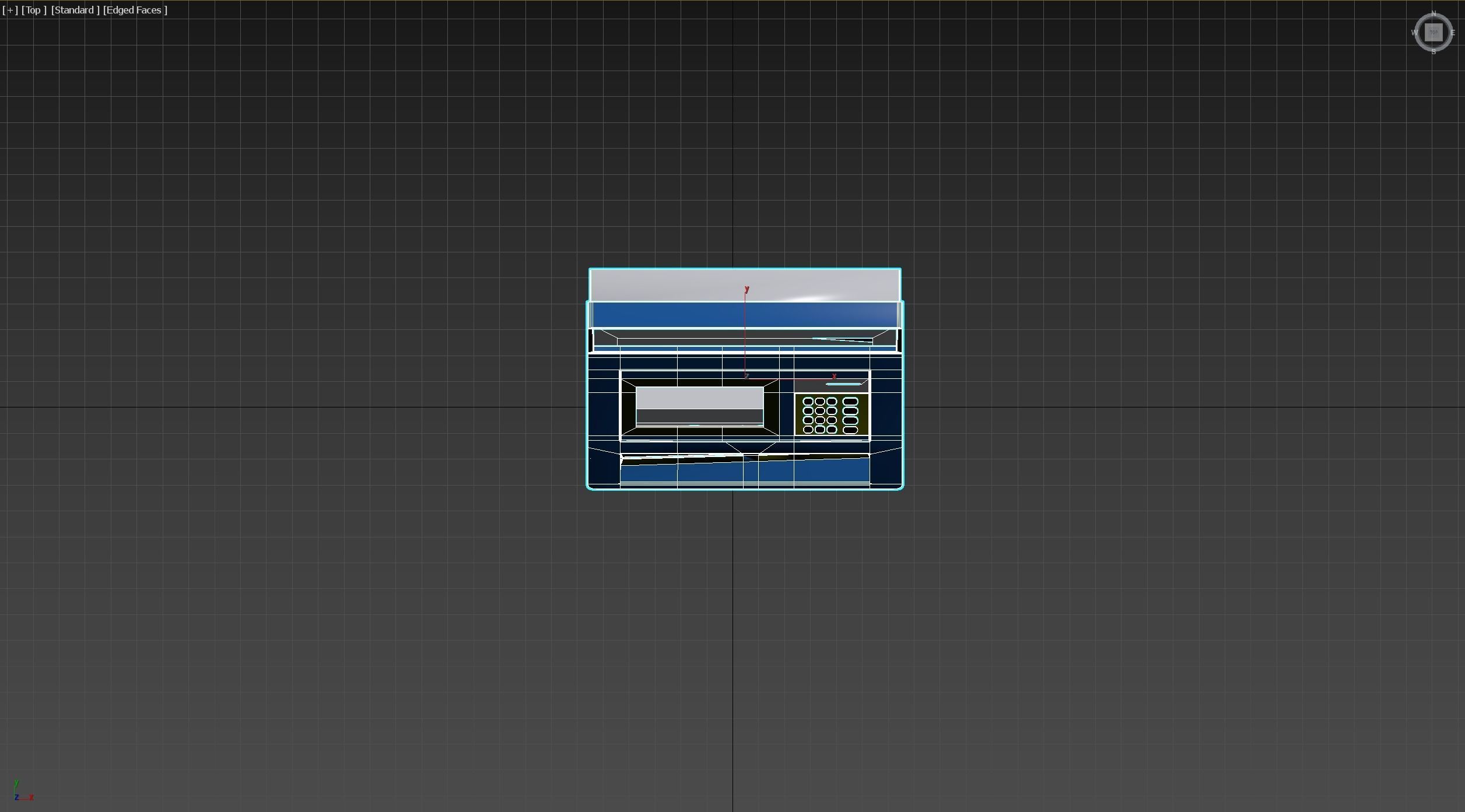
Task: Open the [Edged Faces] per-view preference menu
Action: (135, 10)
